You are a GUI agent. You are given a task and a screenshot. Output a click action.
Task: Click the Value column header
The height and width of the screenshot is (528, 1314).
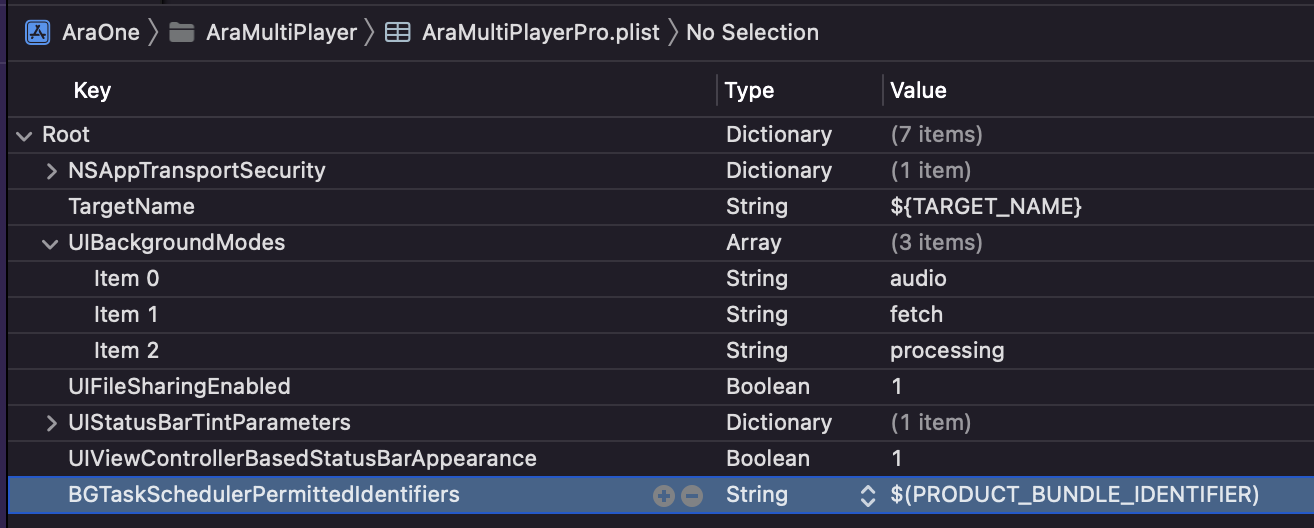918,90
